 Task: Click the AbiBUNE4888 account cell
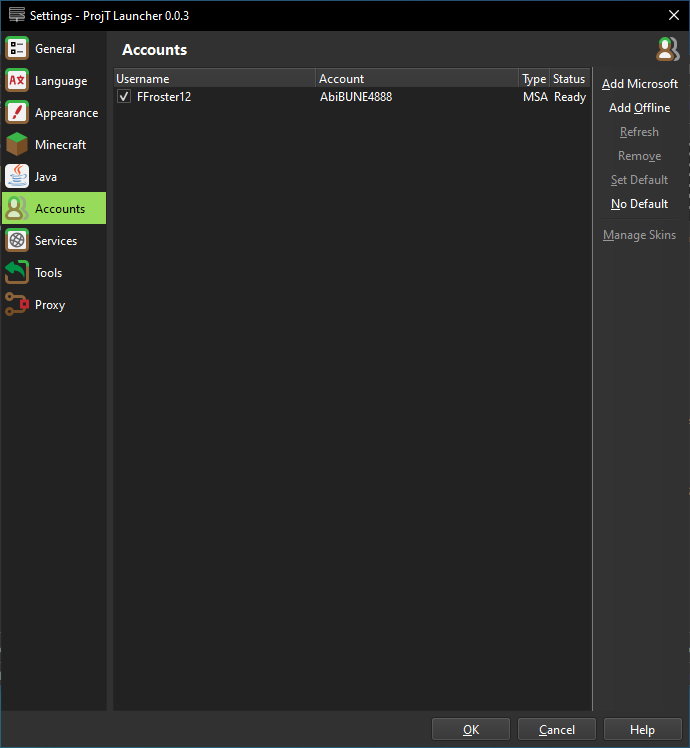click(356, 97)
